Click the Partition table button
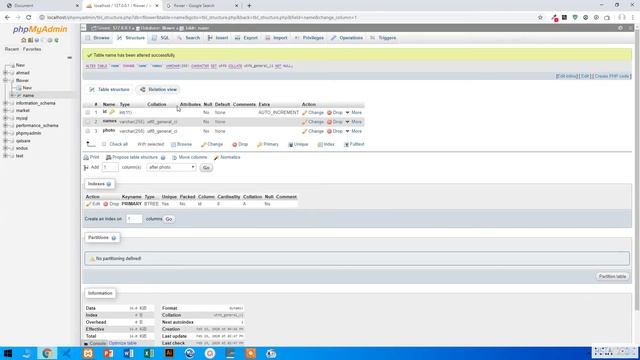 (x=612, y=276)
